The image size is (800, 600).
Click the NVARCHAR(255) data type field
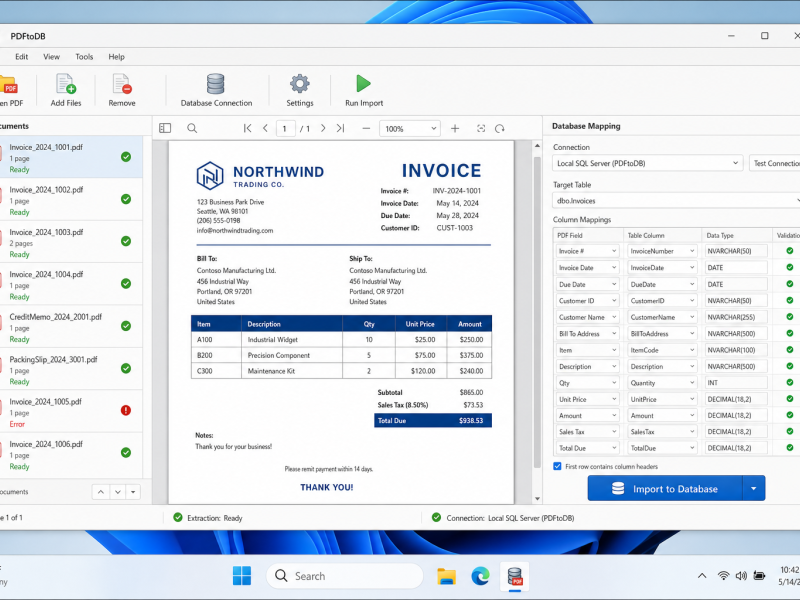pos(736,317)
